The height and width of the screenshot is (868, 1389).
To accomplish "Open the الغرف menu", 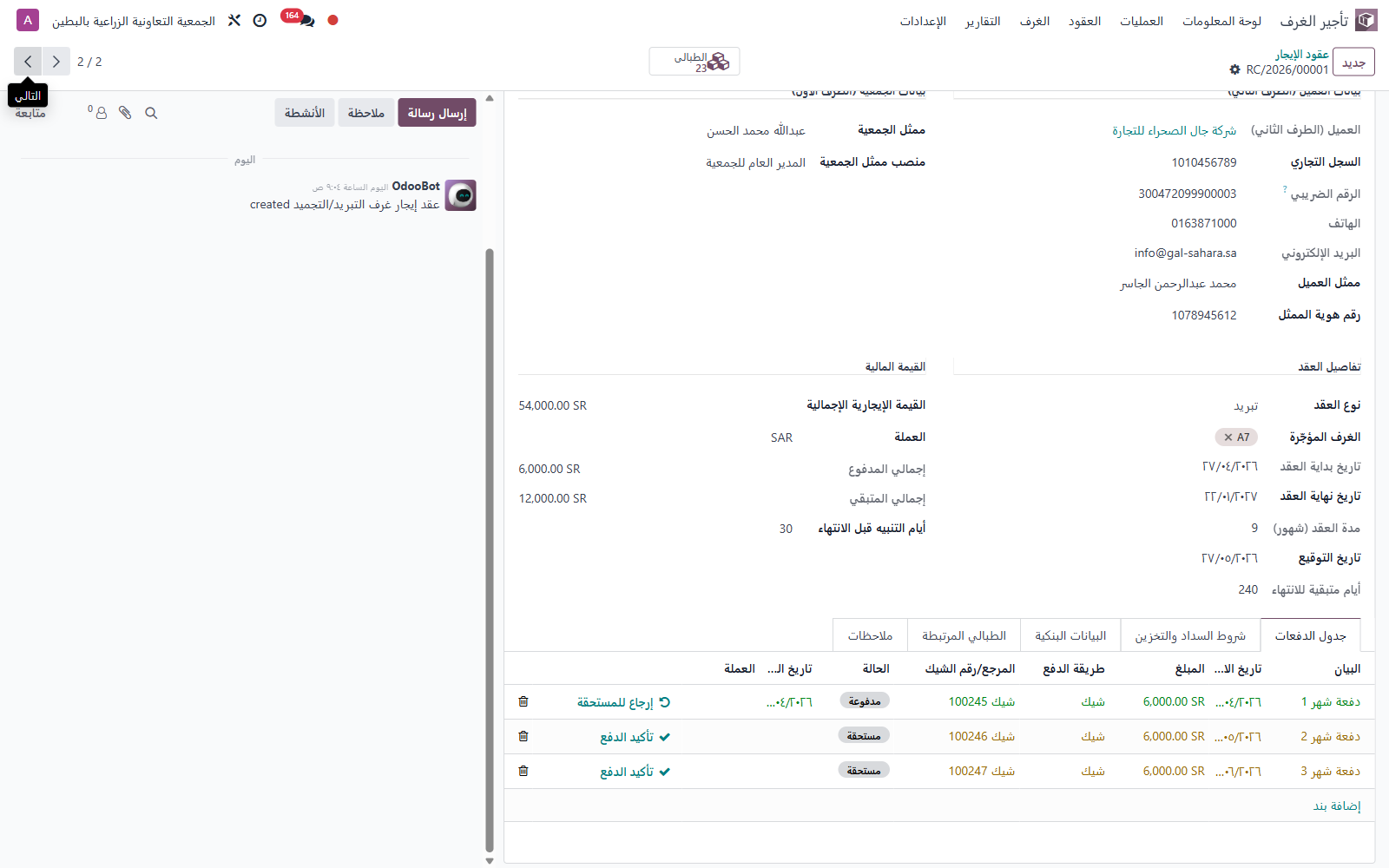I will [x=1035, y=21].
